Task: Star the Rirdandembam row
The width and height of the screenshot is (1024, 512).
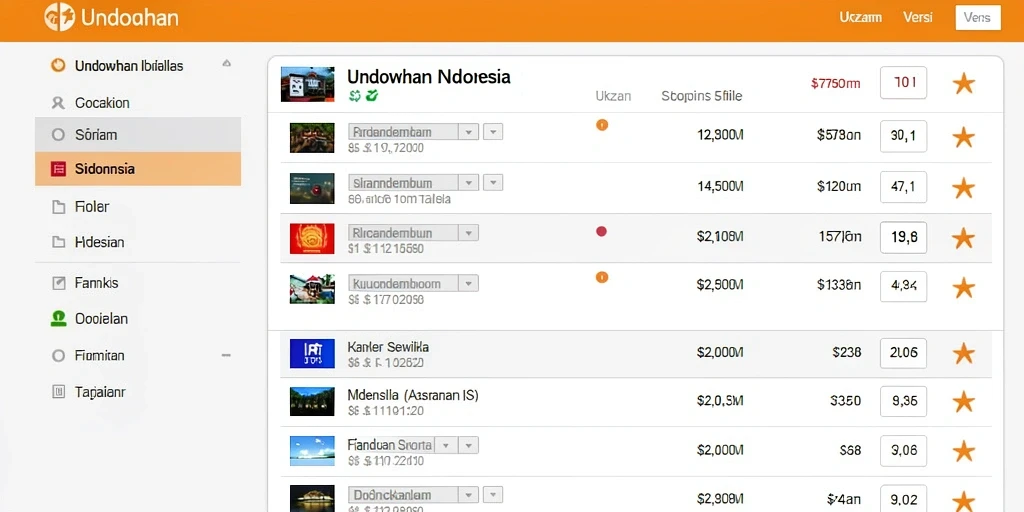Action: pyautogui.click(x=963, y=137)
